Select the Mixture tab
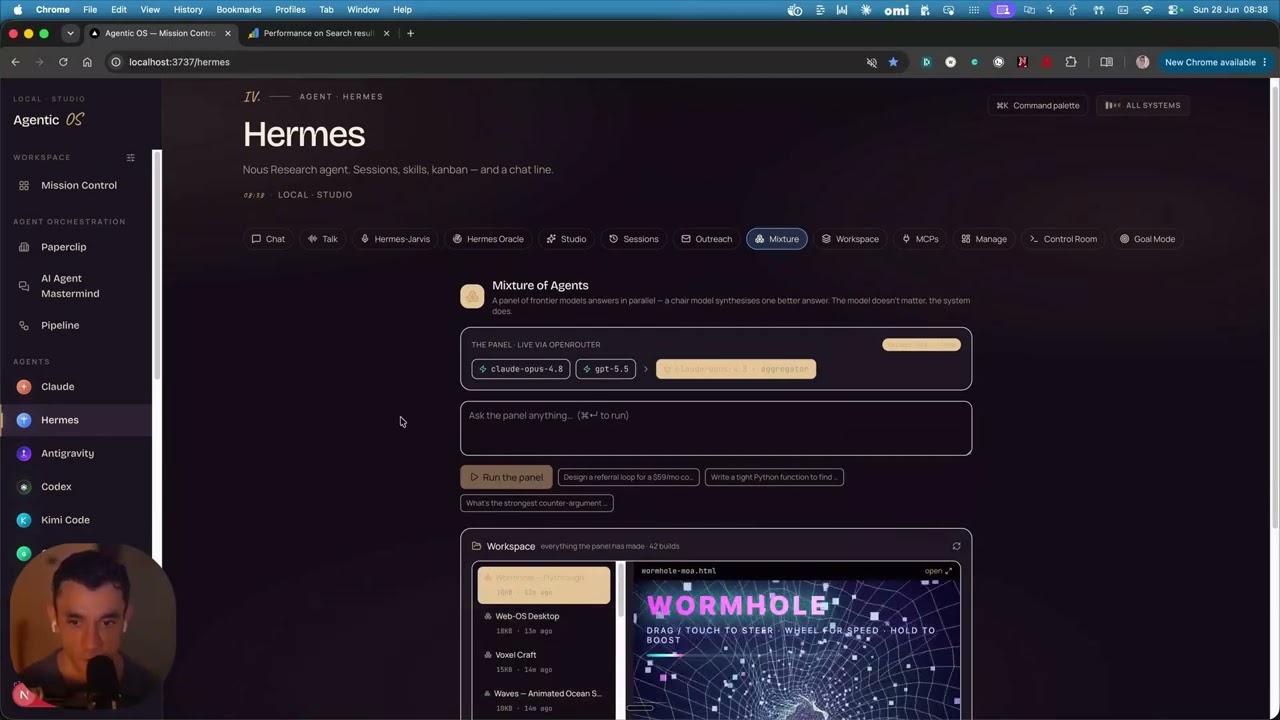This screenshot has height=720, width=1280. tap(776, 239)
